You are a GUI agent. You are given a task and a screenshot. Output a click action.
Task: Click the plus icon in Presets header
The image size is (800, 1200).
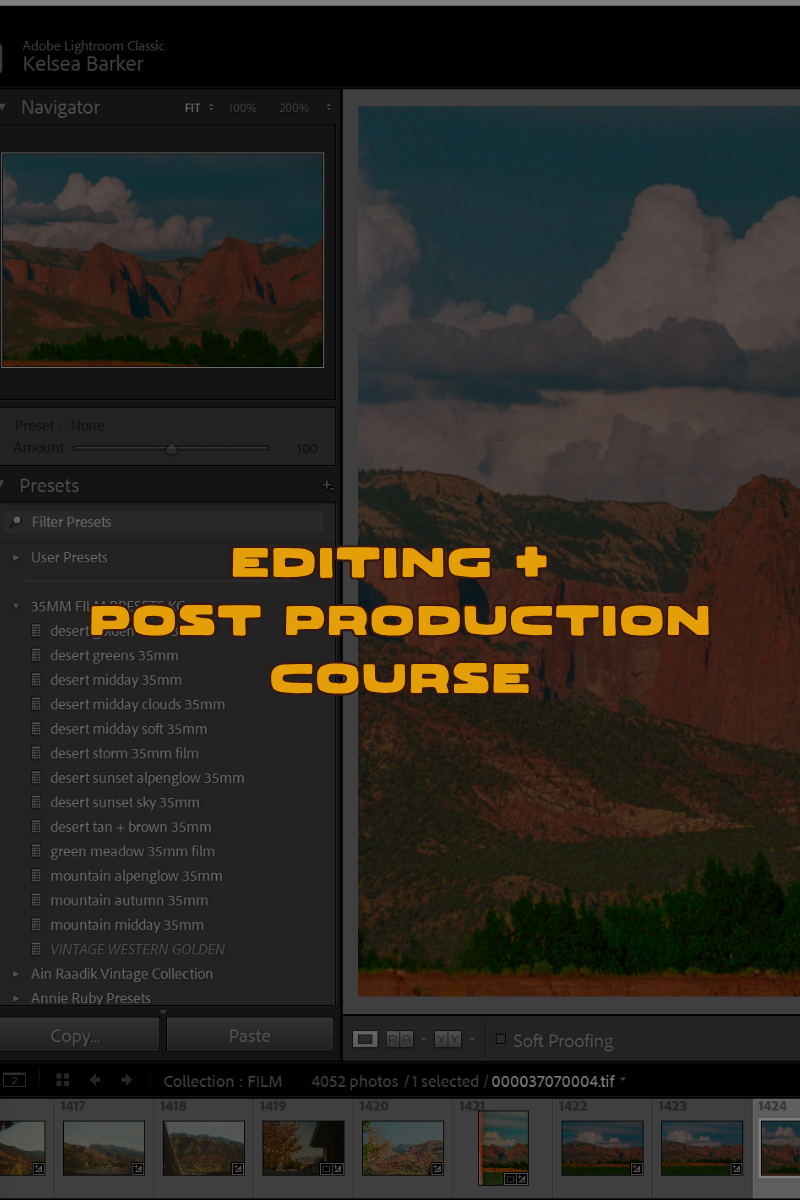tap(327, 485)
